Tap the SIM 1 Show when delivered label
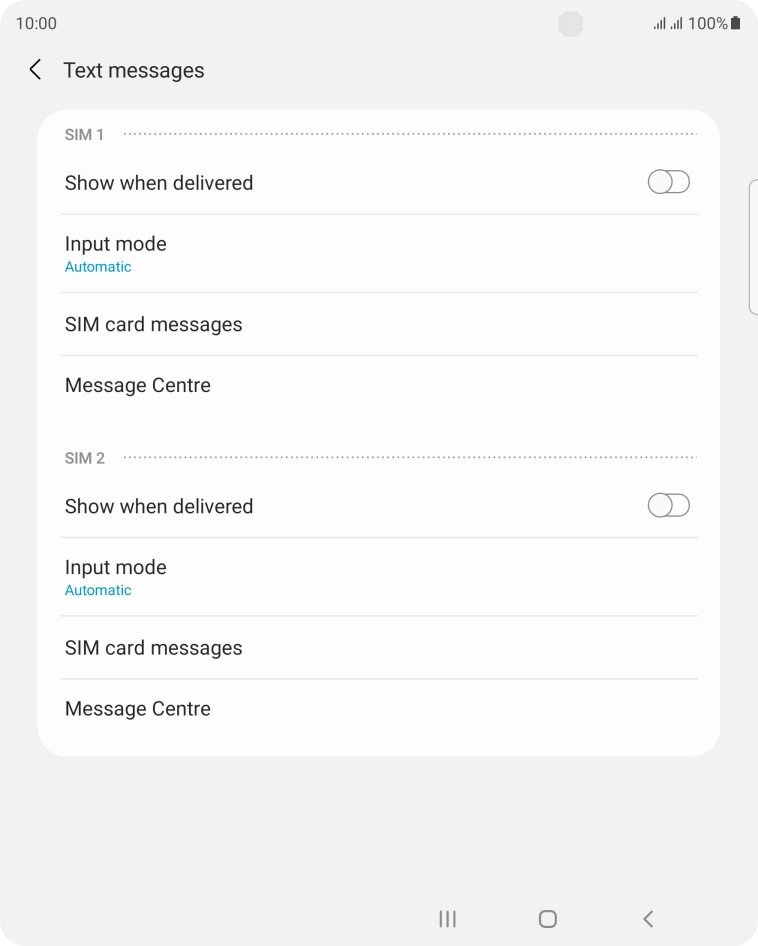The height and width of the screenshot is (946, 758). 159,183
